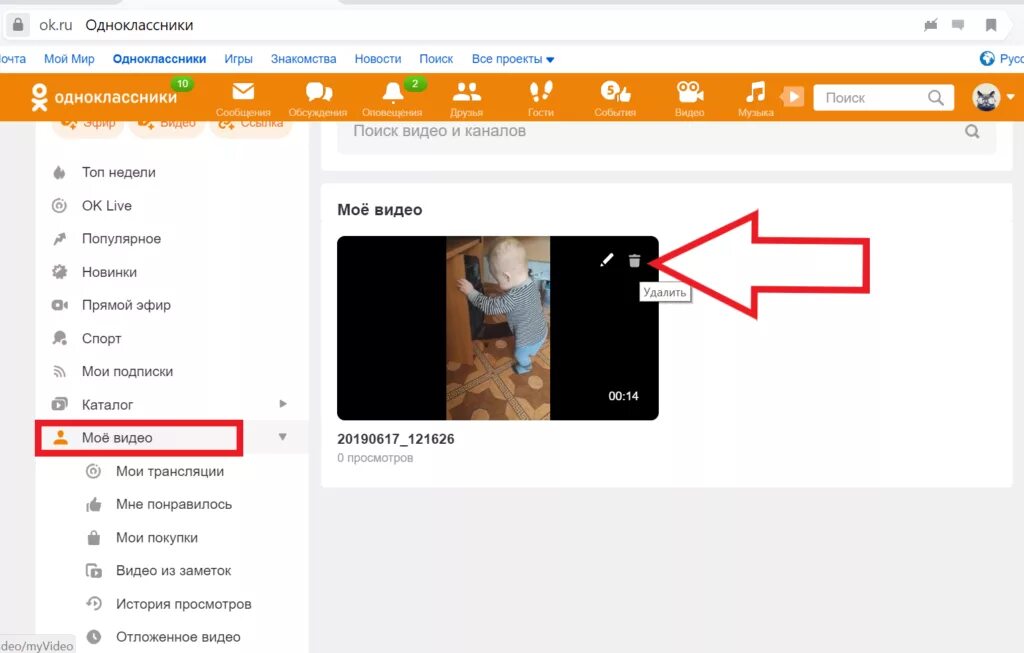Open the Guests (Гости) footprints icon
The width and height of the screenshot is (1024, 653).
(x=541, y=93)
